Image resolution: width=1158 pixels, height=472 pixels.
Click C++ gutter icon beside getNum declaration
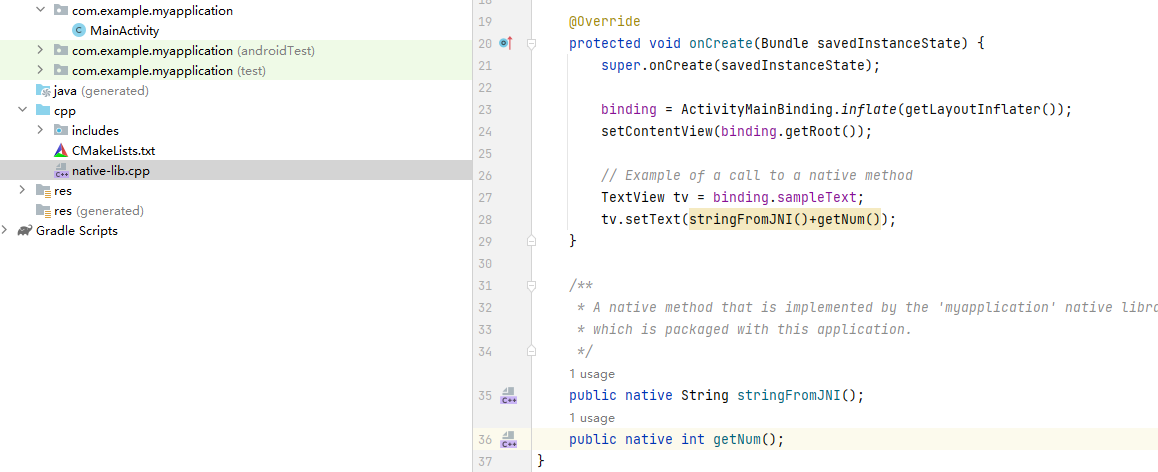(x=508, y=440)
